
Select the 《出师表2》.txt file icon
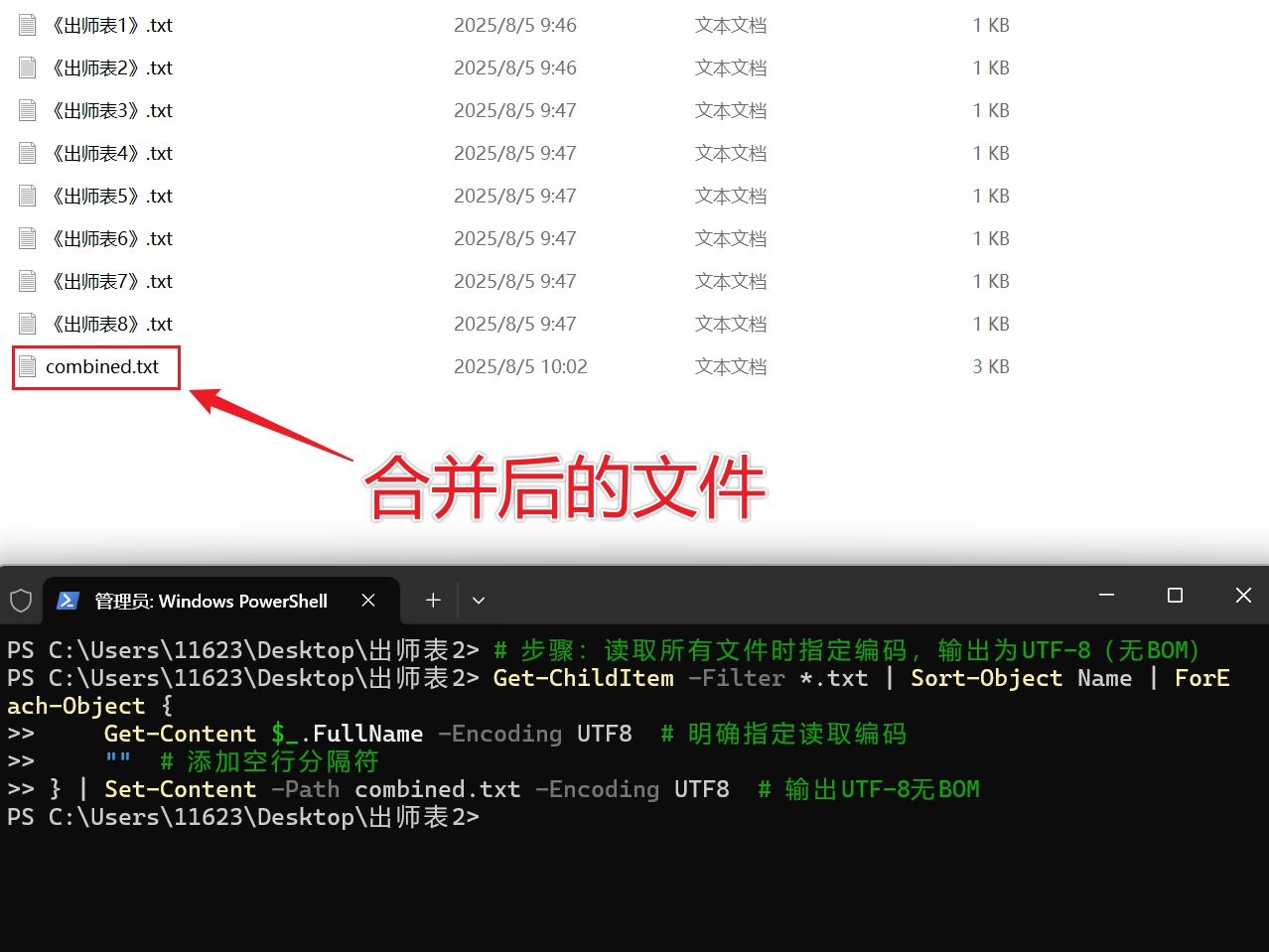(x=26, y=67)
